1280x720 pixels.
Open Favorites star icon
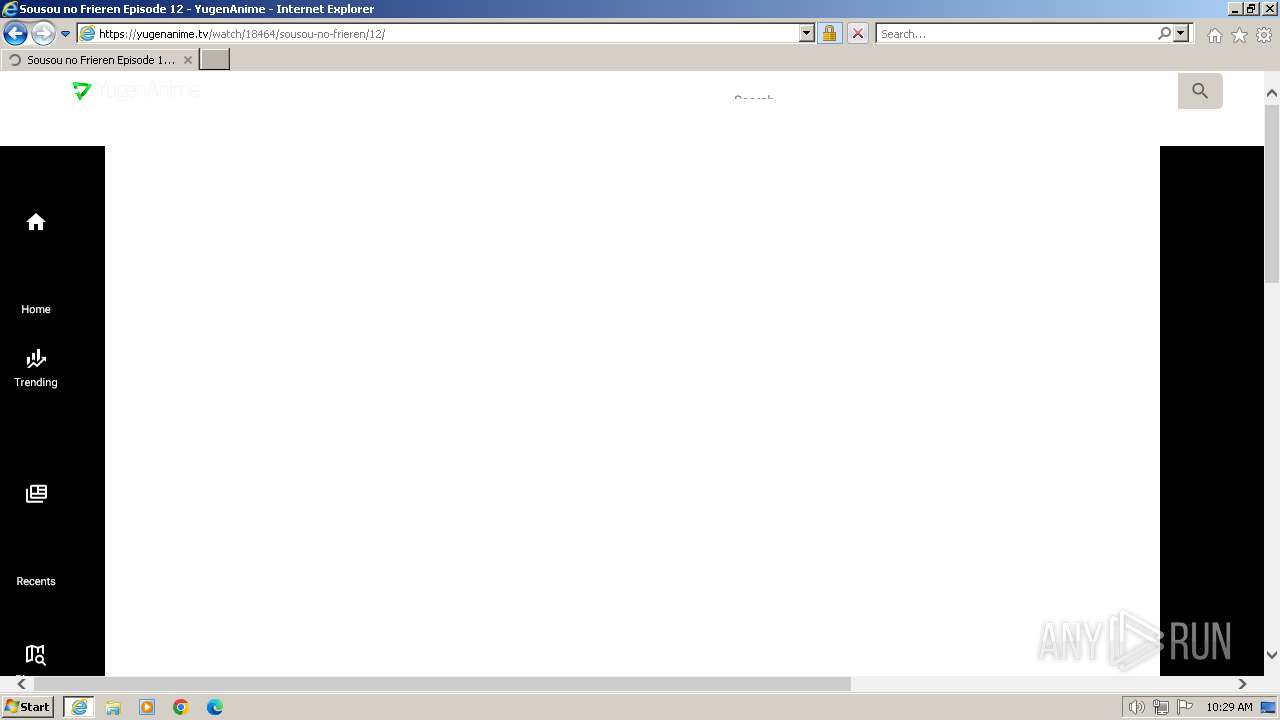click(x=1239, y=35)
